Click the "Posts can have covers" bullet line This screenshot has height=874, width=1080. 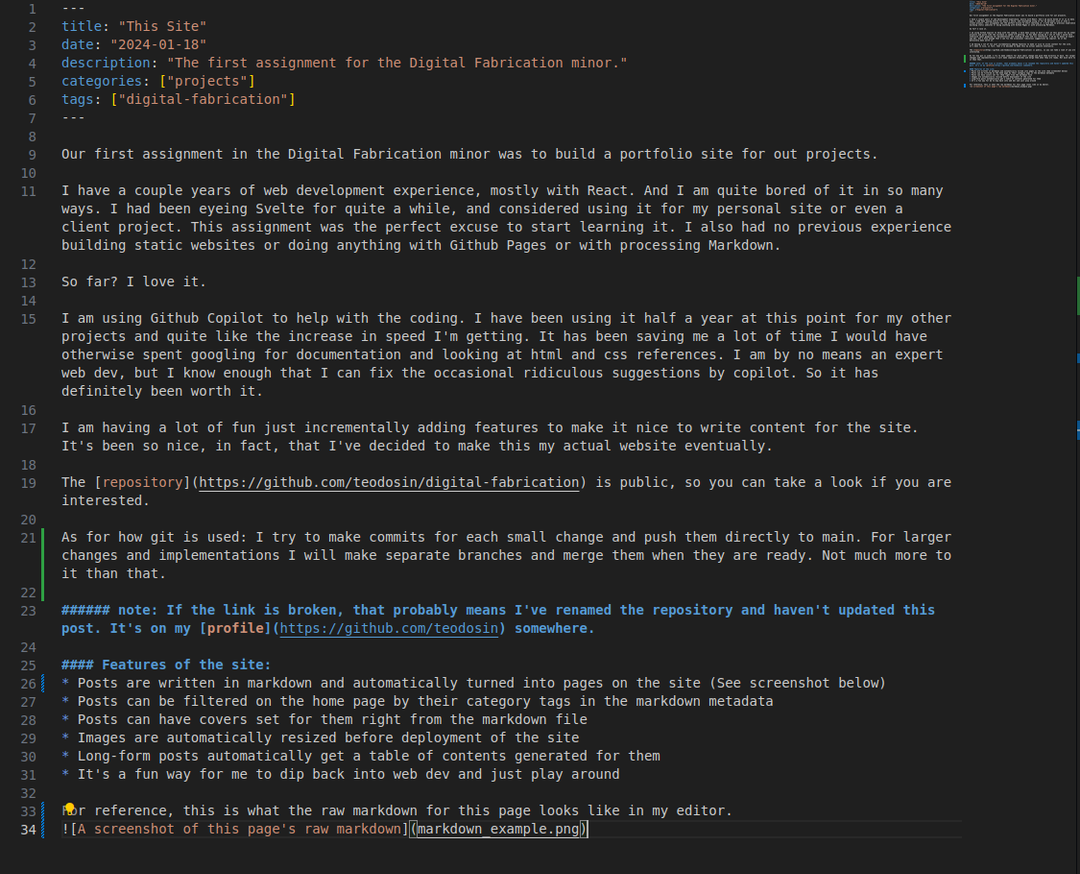(x=324, y=720)
